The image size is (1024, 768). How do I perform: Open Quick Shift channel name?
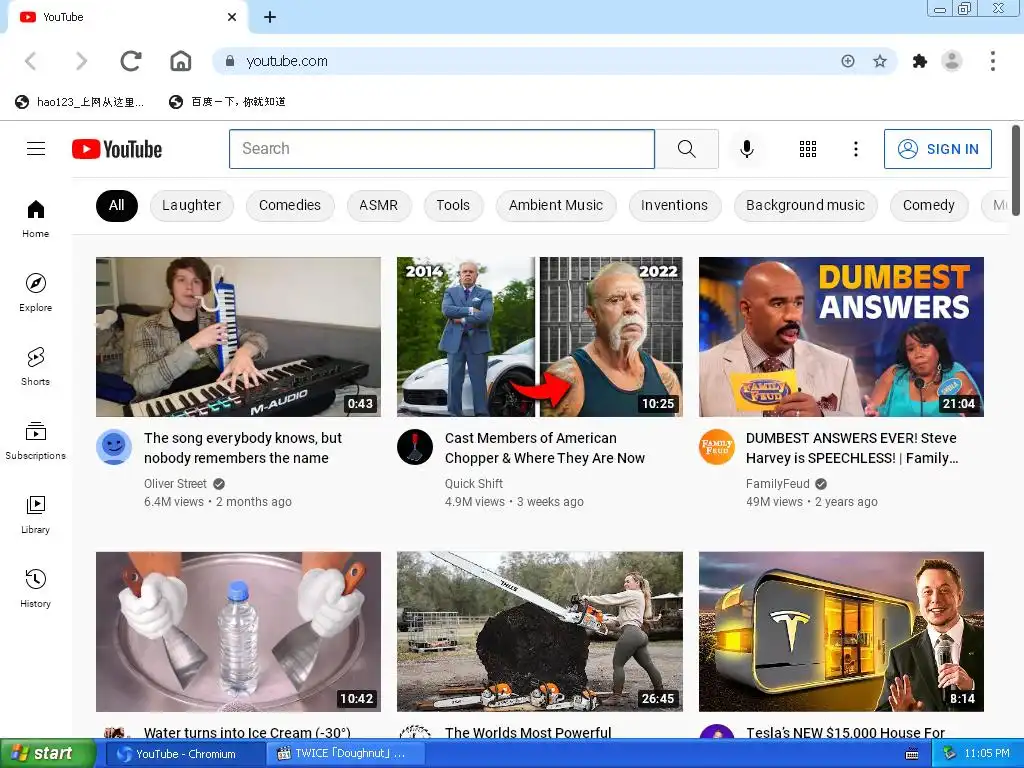coord(473,484)
